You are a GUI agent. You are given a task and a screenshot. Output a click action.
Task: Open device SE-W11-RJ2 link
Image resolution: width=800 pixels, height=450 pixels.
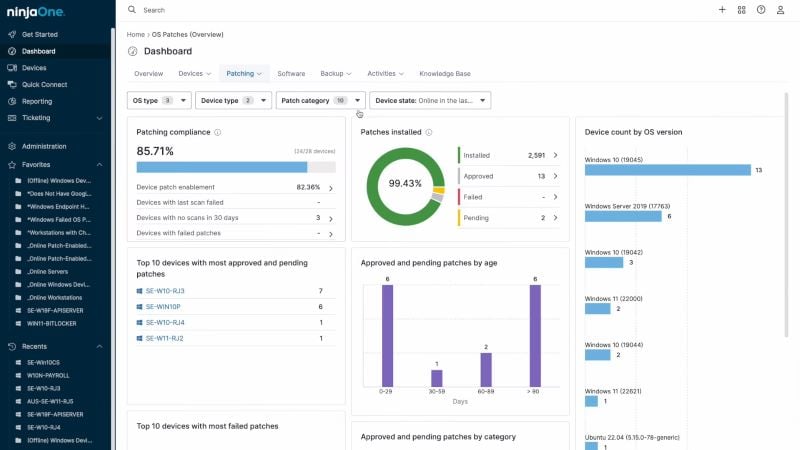pos(165,338)
